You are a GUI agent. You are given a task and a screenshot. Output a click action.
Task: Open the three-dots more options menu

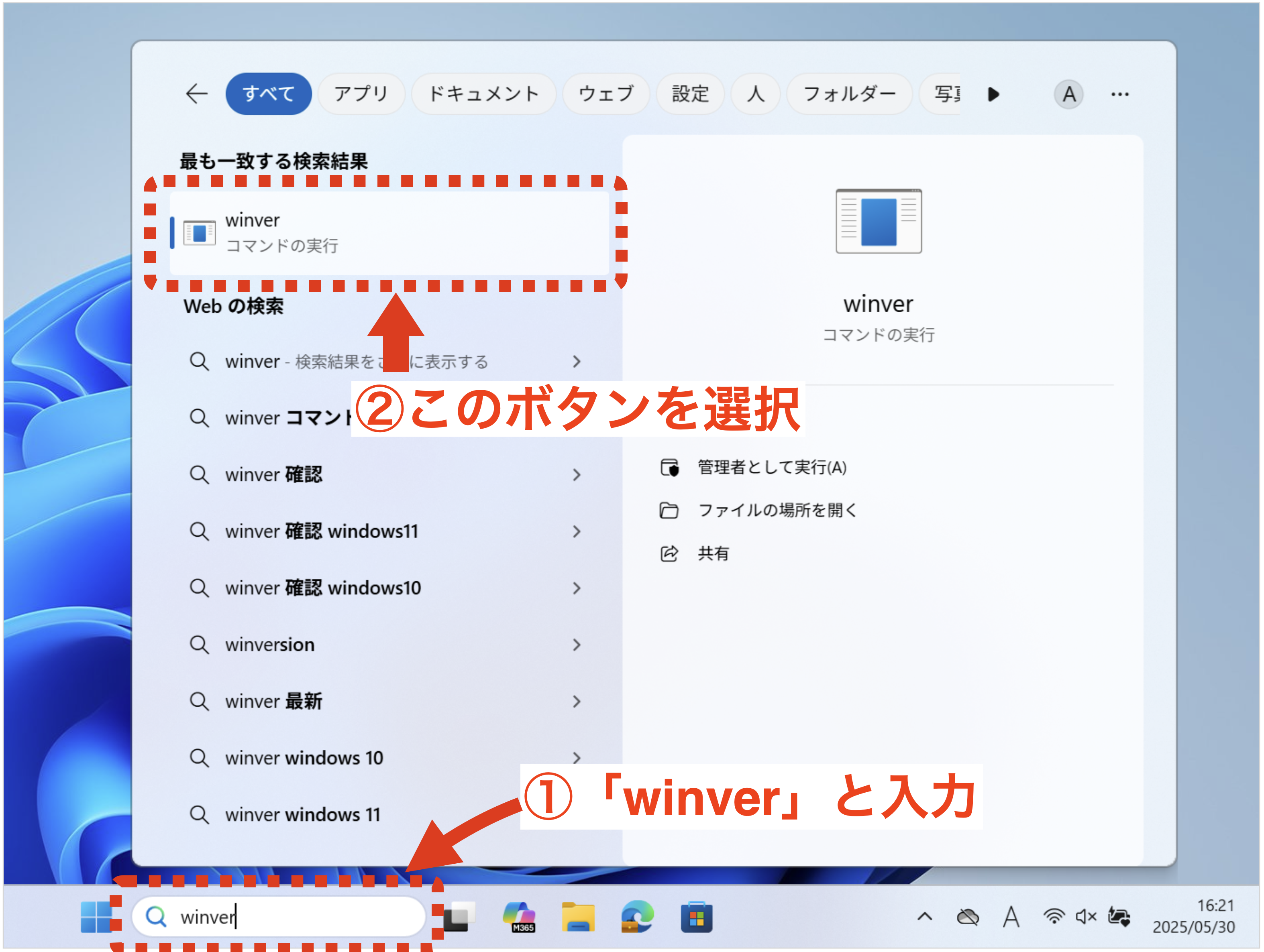1119,94
